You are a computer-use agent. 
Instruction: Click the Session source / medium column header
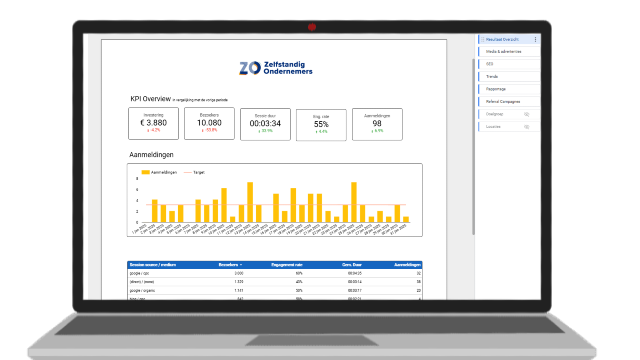[153, 265]
